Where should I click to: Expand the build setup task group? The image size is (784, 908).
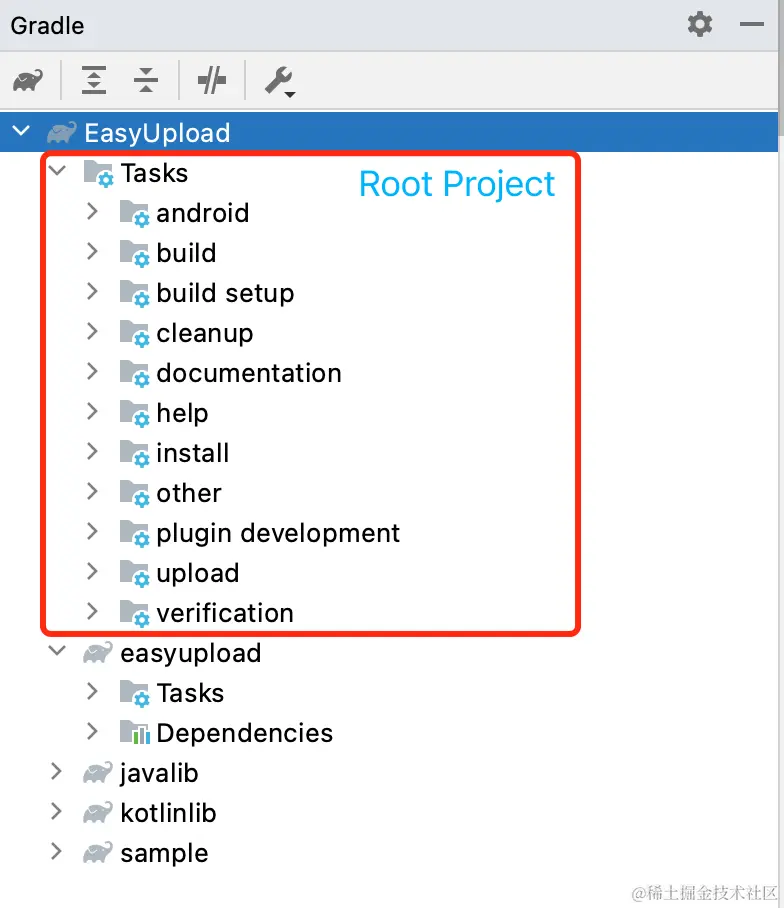tap(92, 291)
